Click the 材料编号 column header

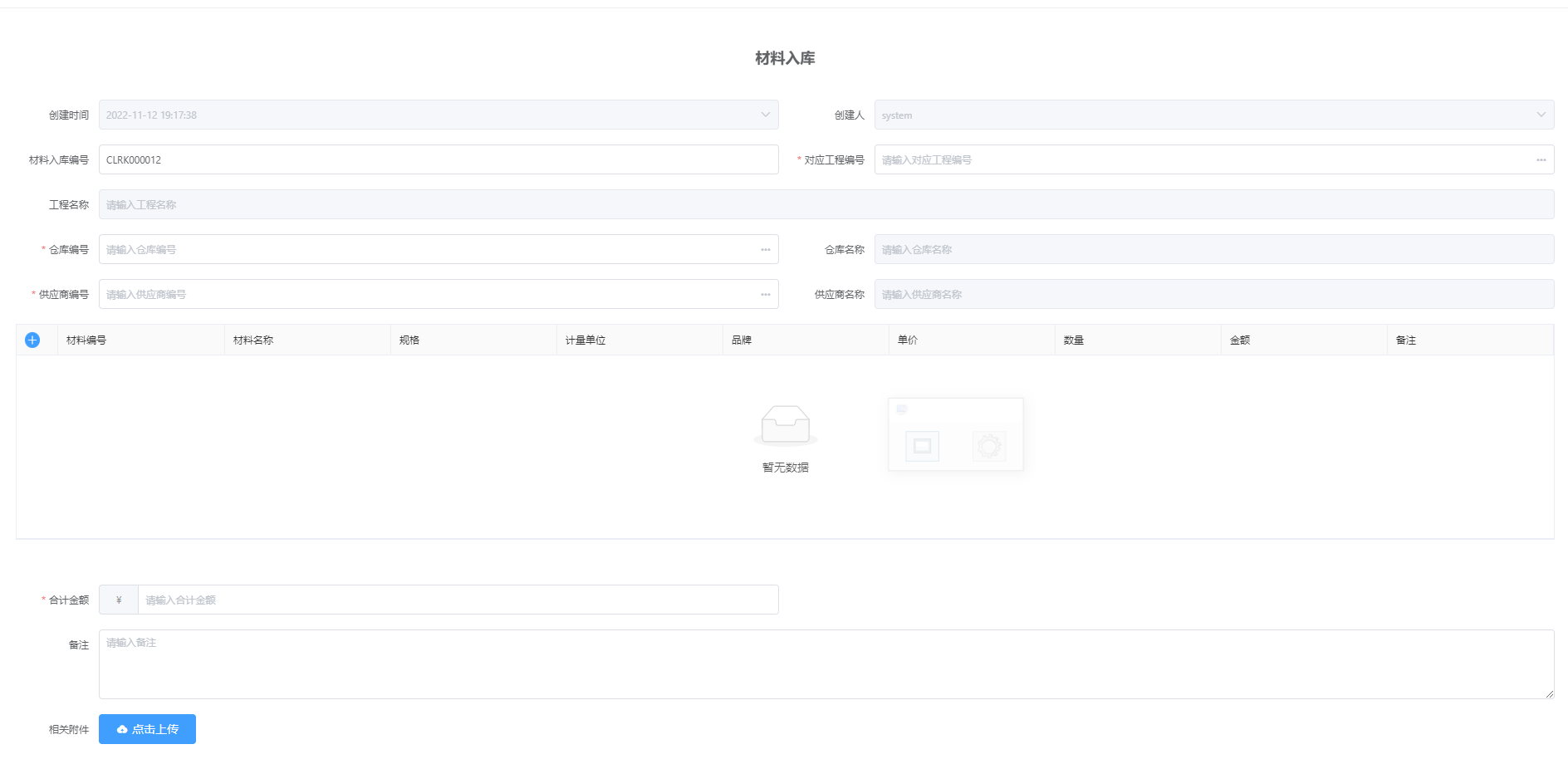click(141, 340)
